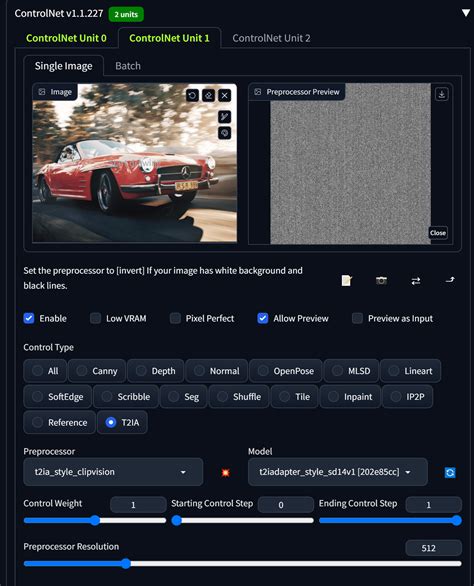474x586 pixels.
Task: Click the brush tool icon on the image
Action: [224, 117]
